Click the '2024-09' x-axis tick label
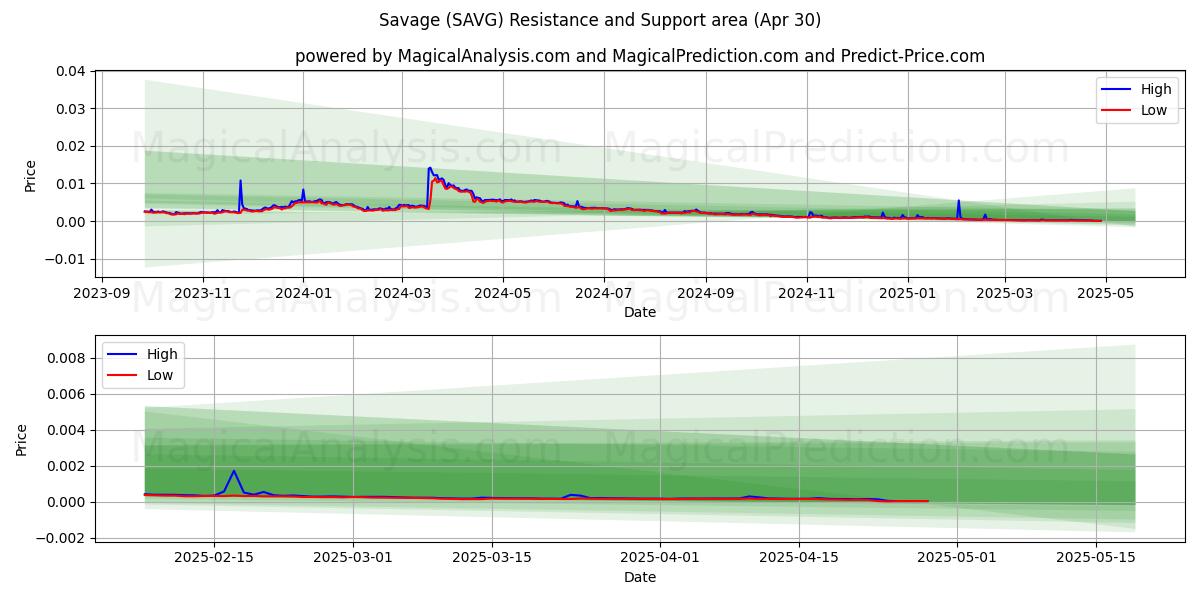Image resolution: width=1200 pixels, height=600 pixels. point(706,294)
